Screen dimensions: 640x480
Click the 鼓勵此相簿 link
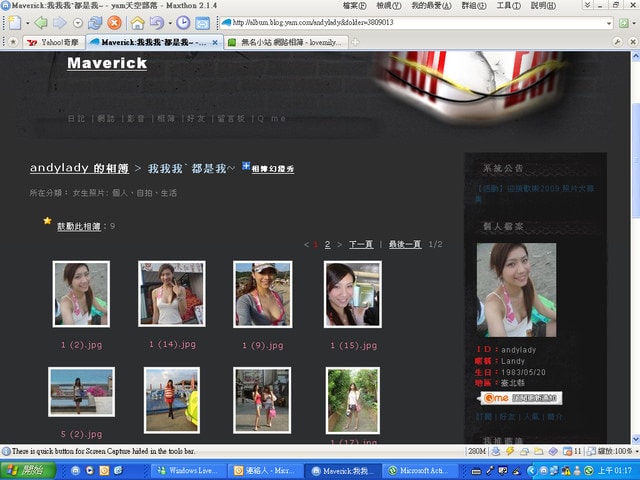click(79, 227)
